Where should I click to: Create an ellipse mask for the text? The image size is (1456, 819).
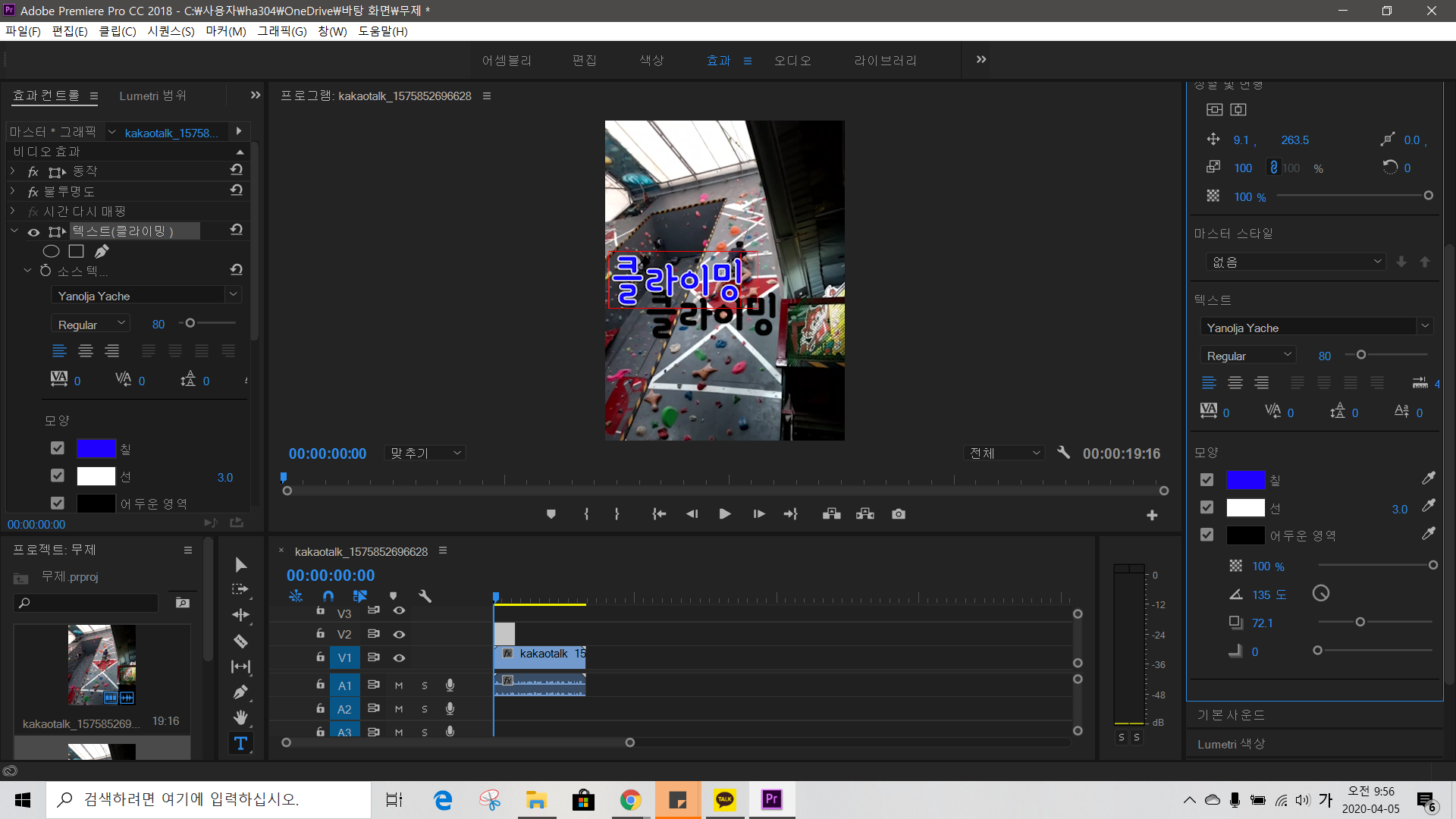51,251
